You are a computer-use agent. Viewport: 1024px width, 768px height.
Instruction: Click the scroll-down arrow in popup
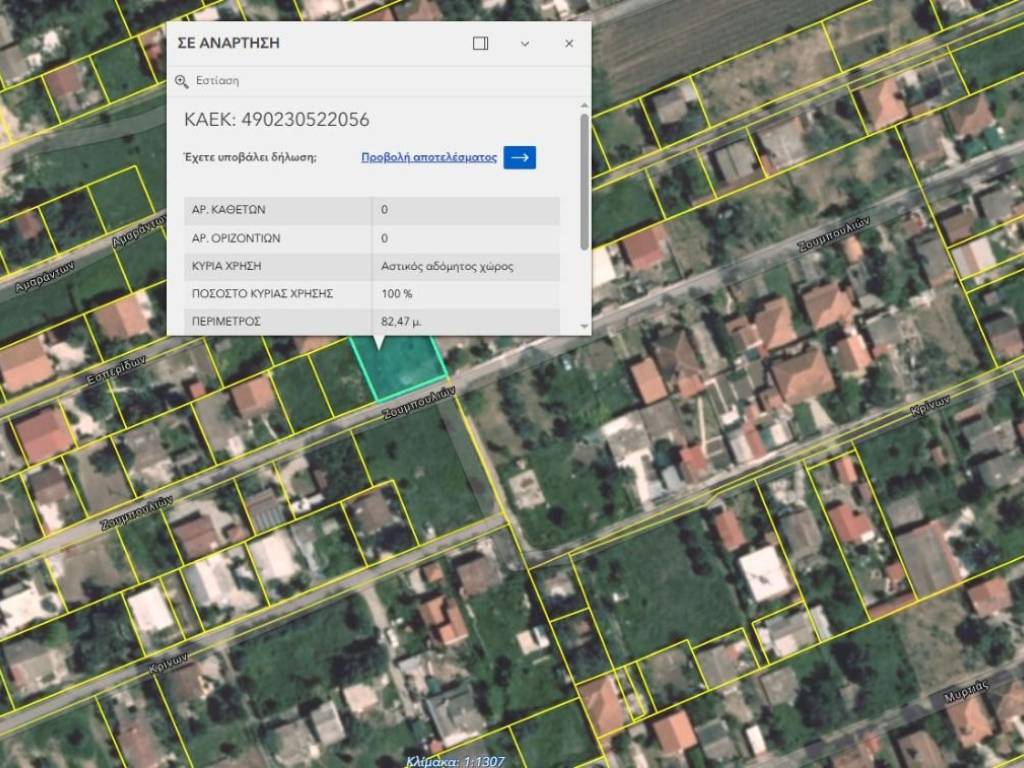(x=584, y=327)
